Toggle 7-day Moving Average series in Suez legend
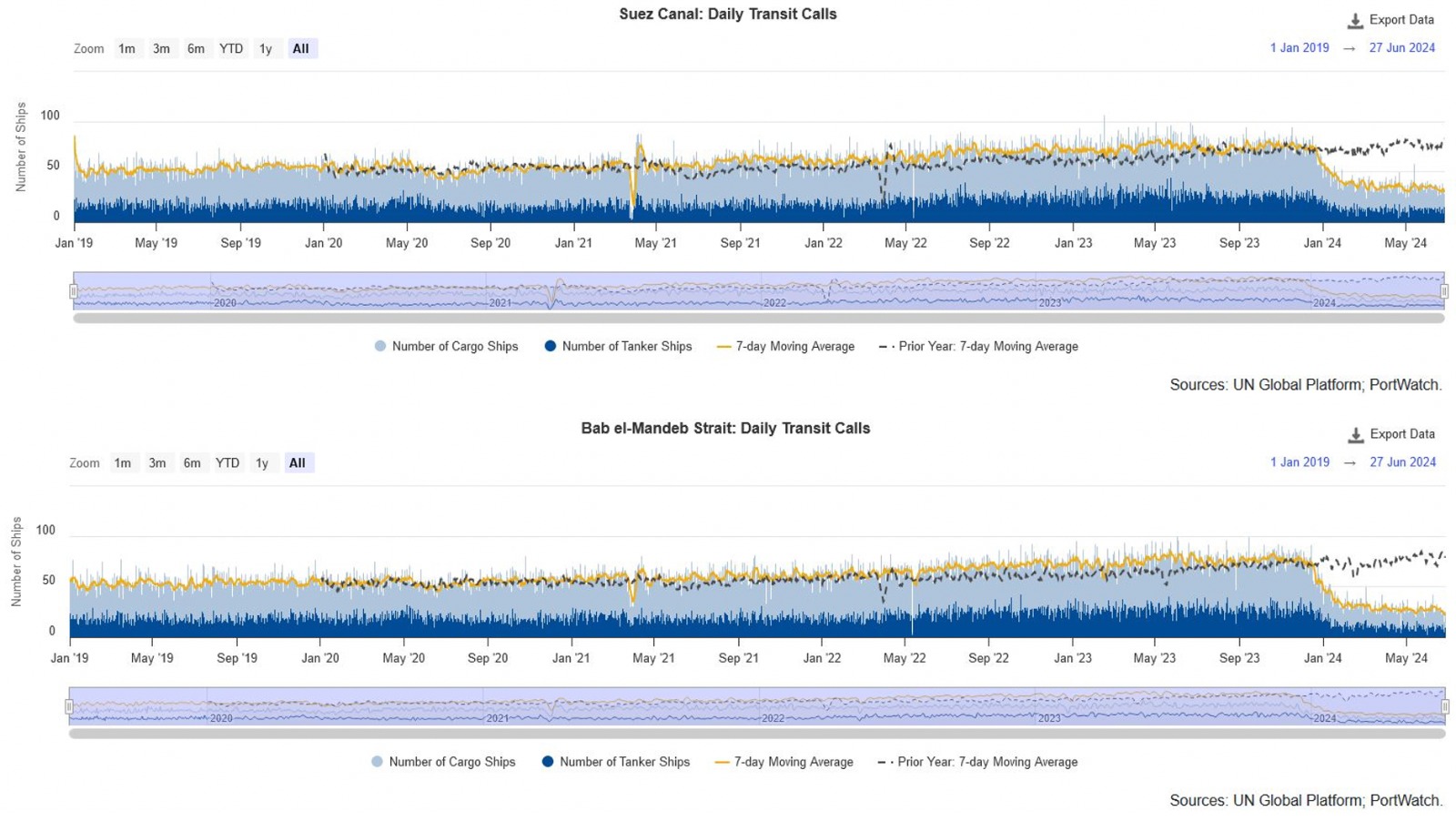Screen dimensions: 1456x821 785,347
